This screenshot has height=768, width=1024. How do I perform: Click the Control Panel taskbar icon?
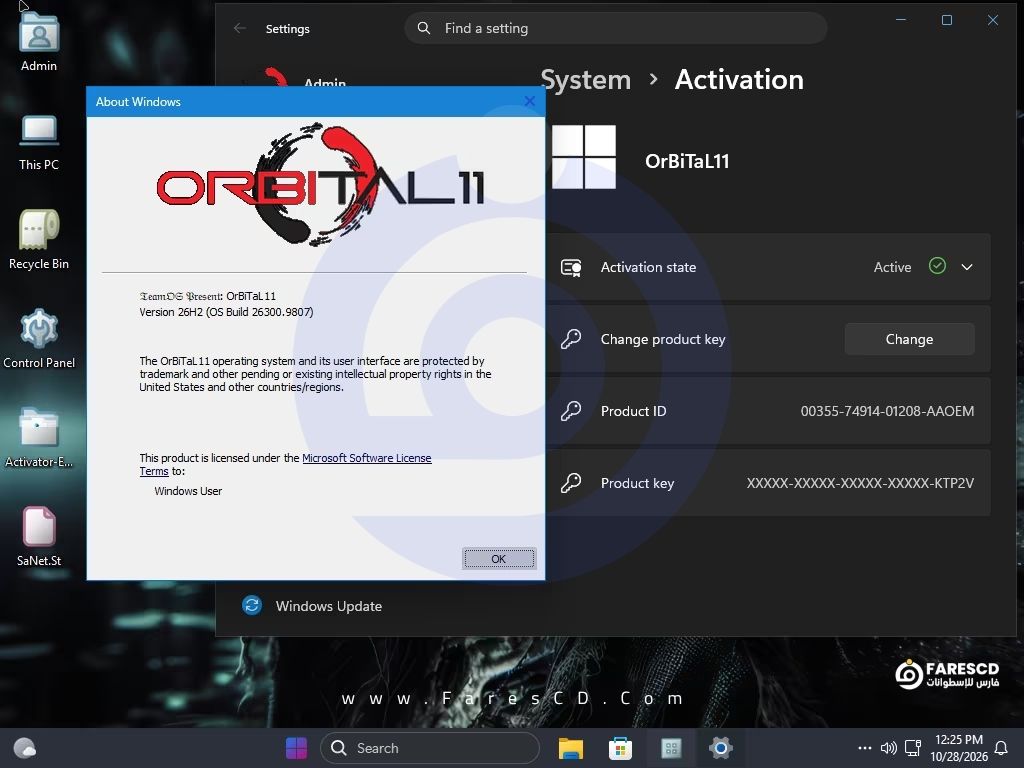671,748
